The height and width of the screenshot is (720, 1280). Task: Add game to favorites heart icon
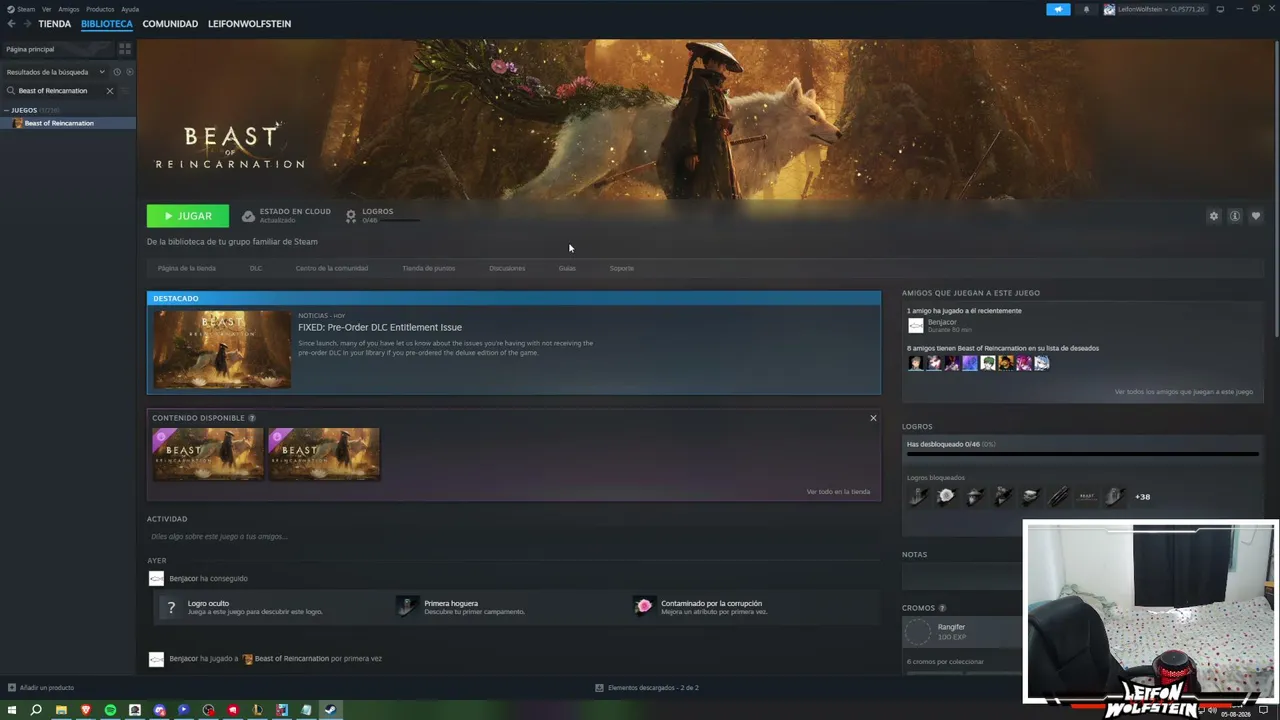(1256, 216)
